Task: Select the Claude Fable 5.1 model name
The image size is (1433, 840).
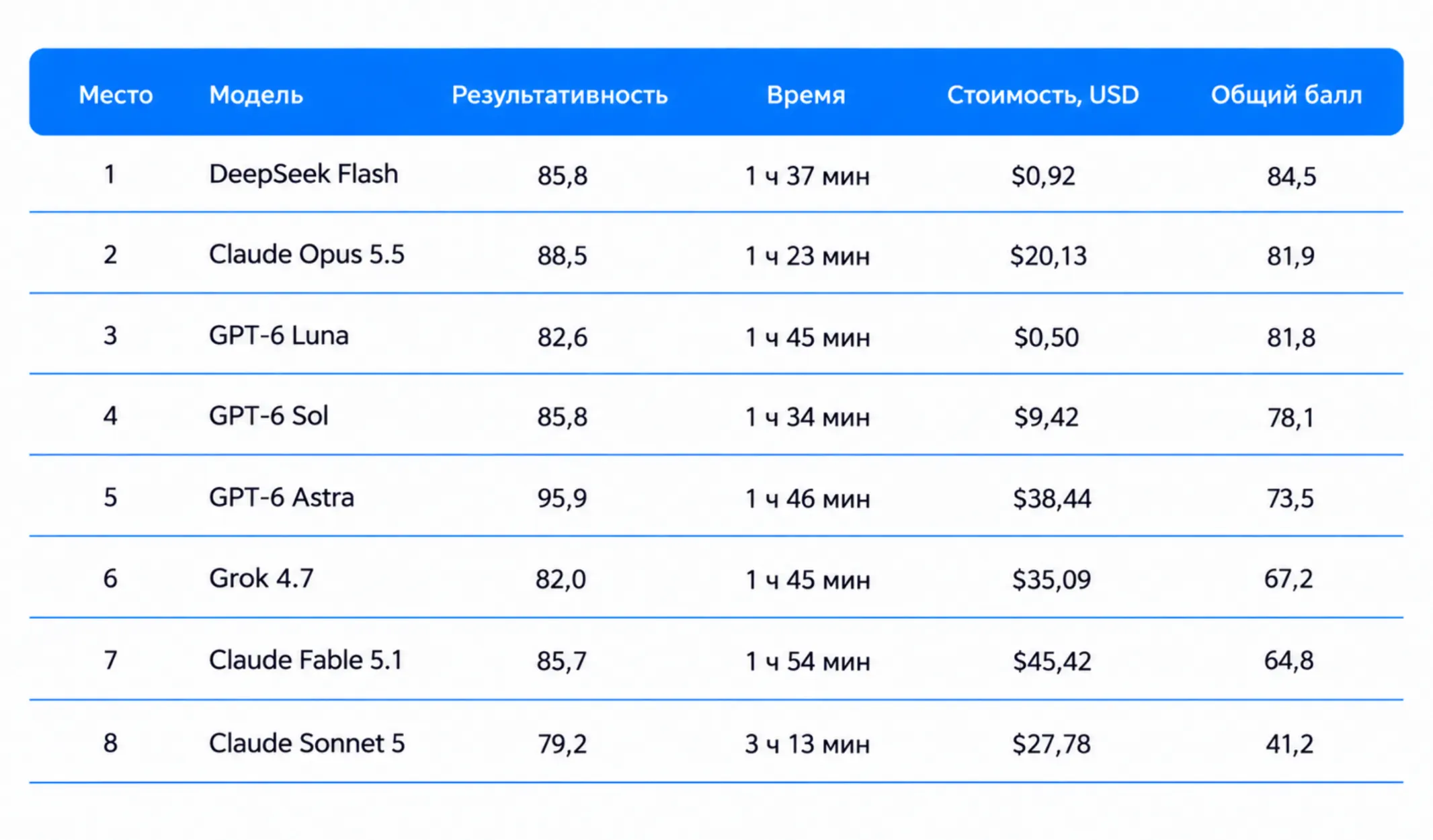Action: tap(306, 660)
